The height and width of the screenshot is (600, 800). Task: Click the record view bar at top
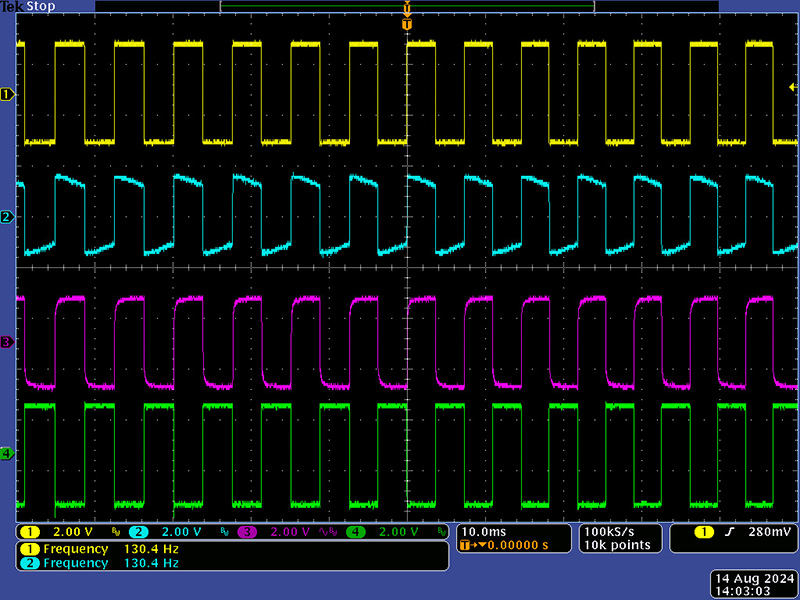pos(407,6)
